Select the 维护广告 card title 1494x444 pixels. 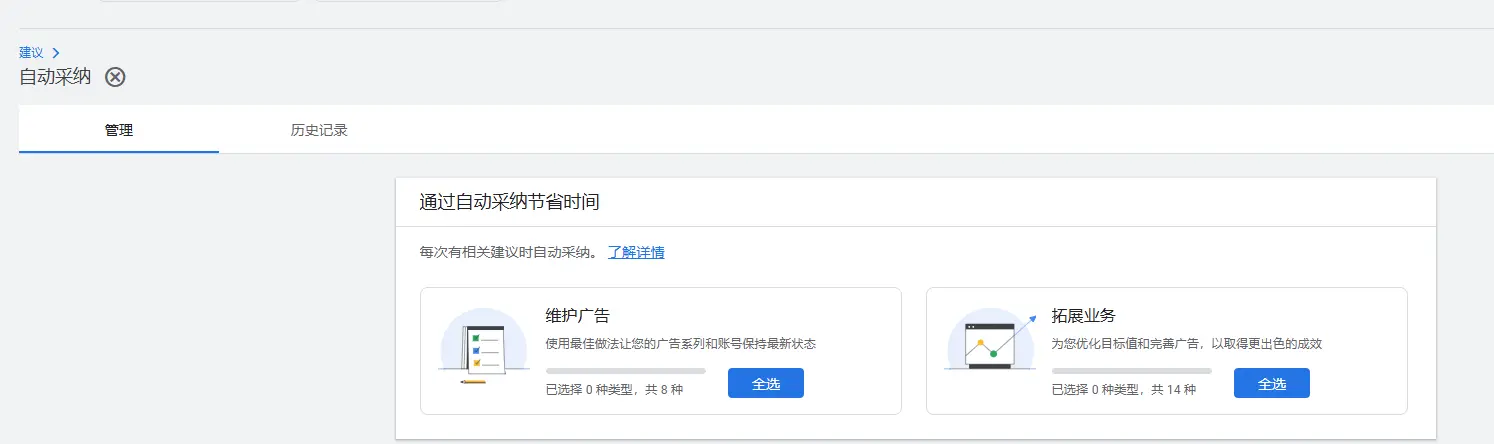[578, 317]
